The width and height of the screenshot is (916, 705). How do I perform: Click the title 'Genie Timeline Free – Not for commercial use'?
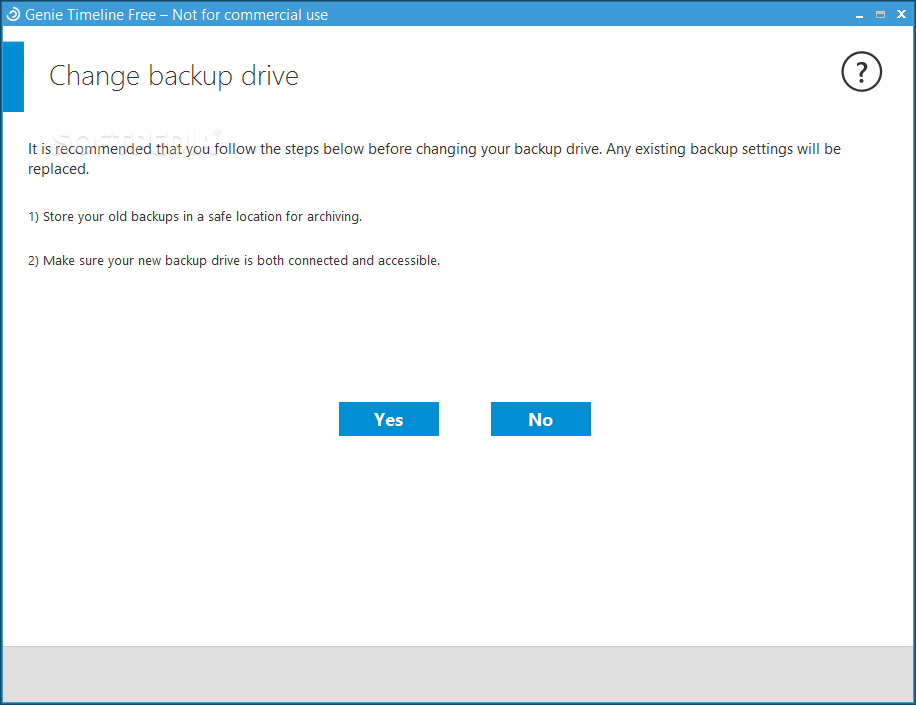[x=176, y=15]
